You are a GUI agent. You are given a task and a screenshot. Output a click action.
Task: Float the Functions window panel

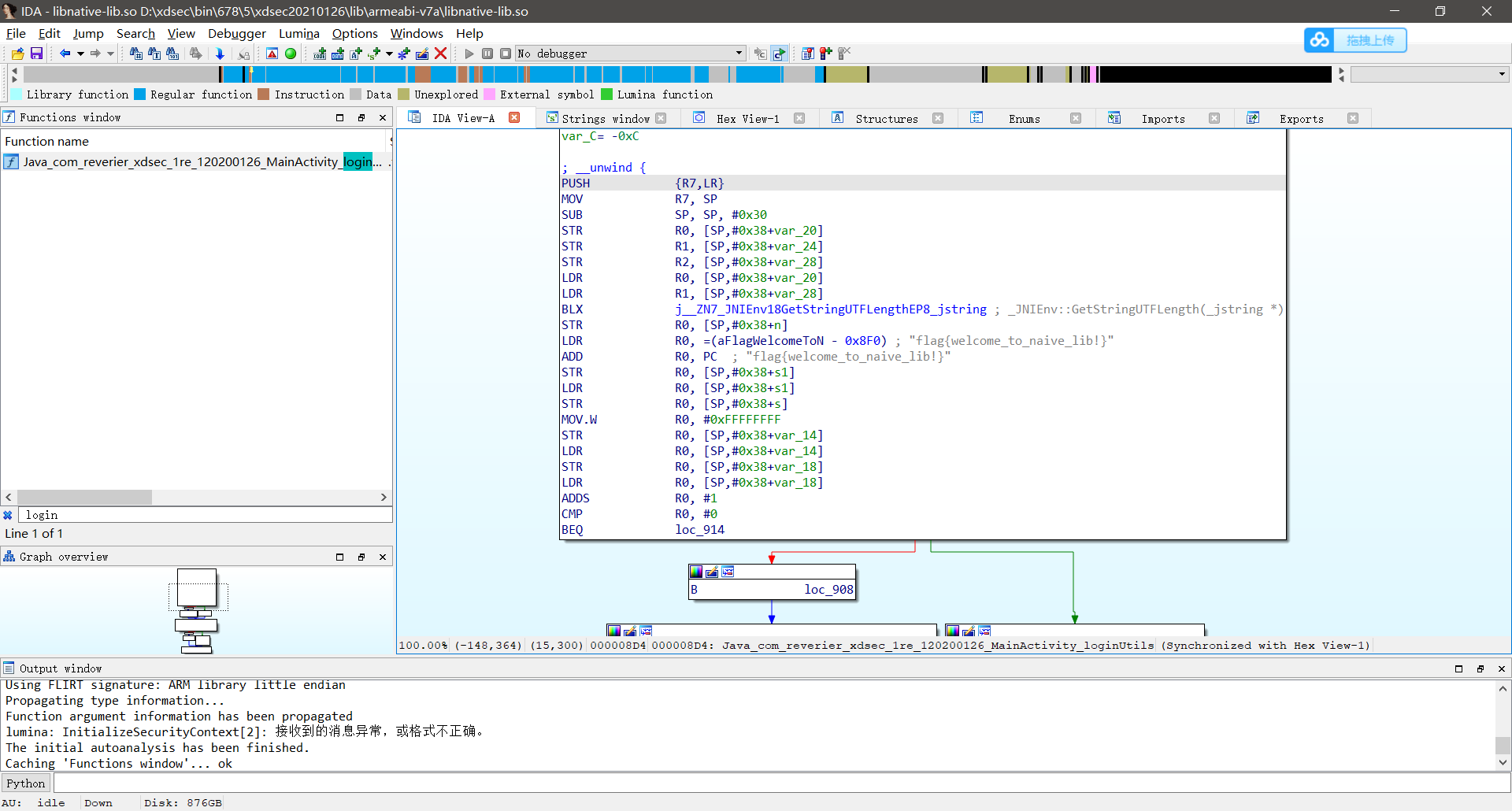(x=361, y=117)
